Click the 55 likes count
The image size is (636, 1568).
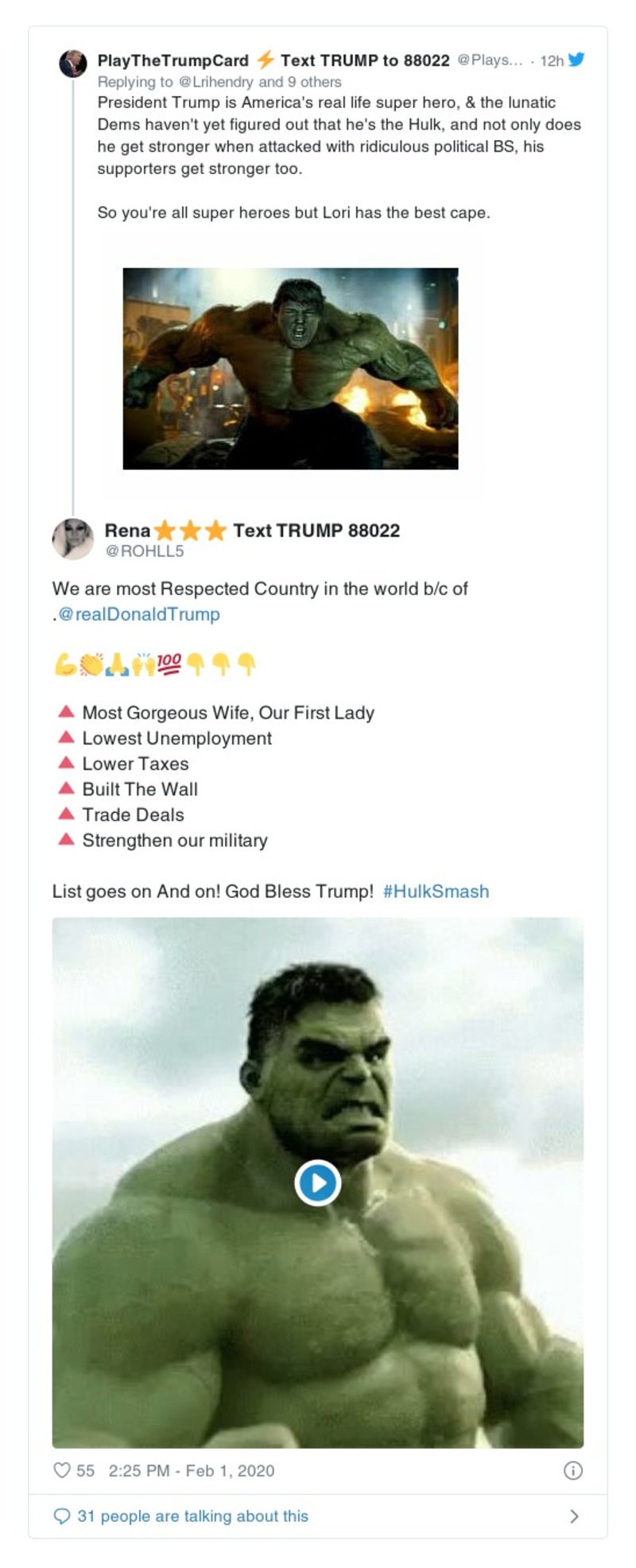coord(85,1471)
